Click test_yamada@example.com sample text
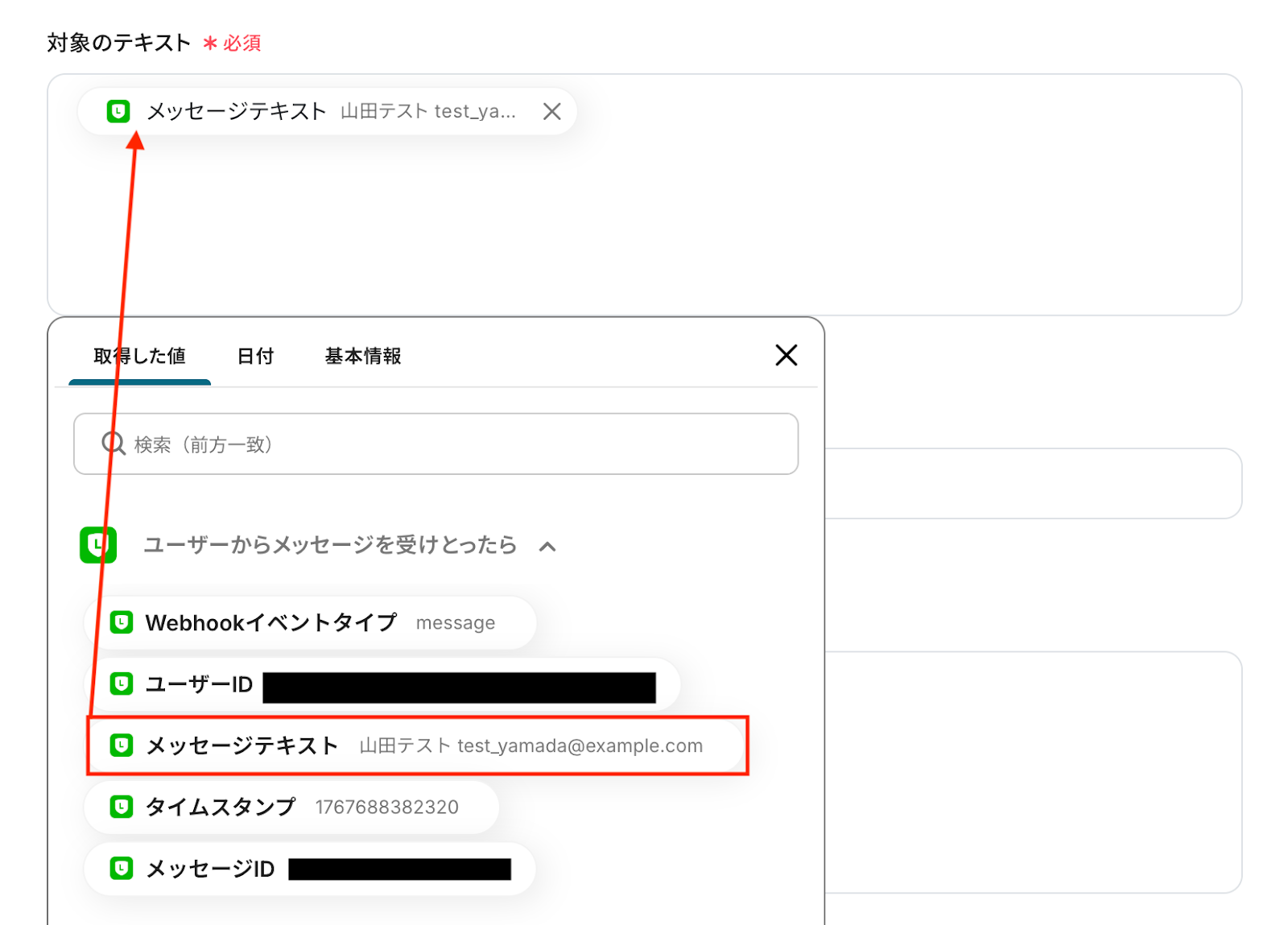The width and height of the screenshot is (1288, 925). (x=580, y=746)
